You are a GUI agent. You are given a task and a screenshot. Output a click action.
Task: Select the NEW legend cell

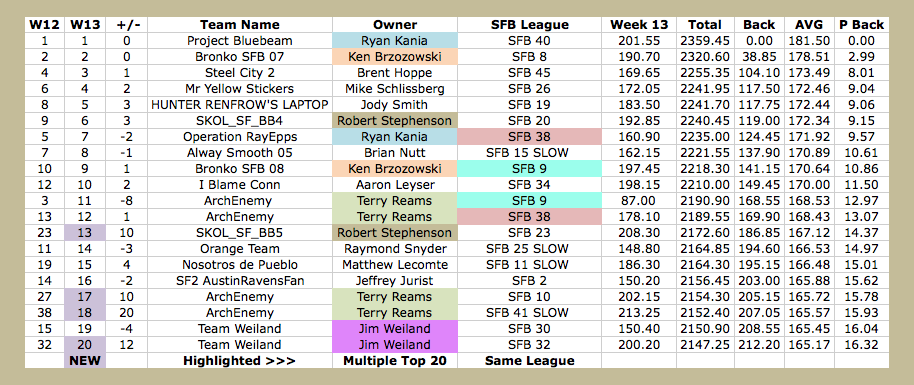pos(85,360)
